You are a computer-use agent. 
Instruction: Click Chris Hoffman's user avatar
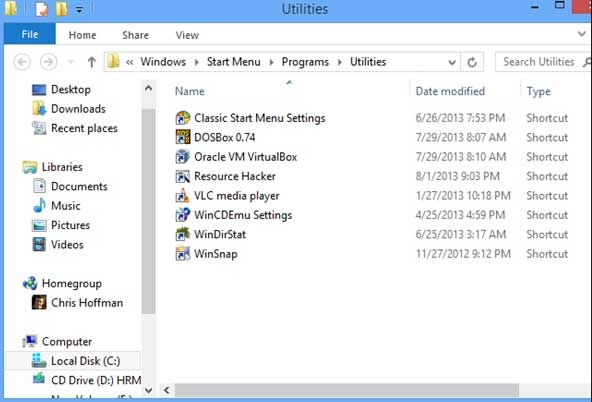pyautogui.click(x=39, y=302)
